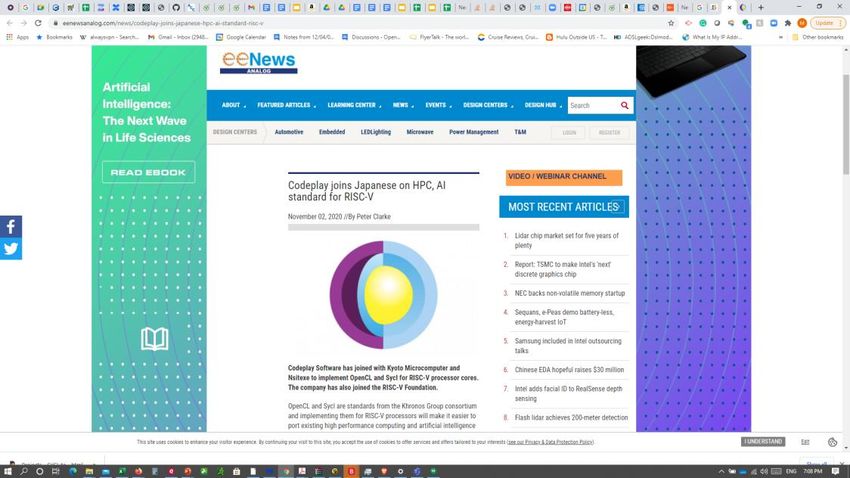Expand the DESIGN HUB menu

click(543, 105)
